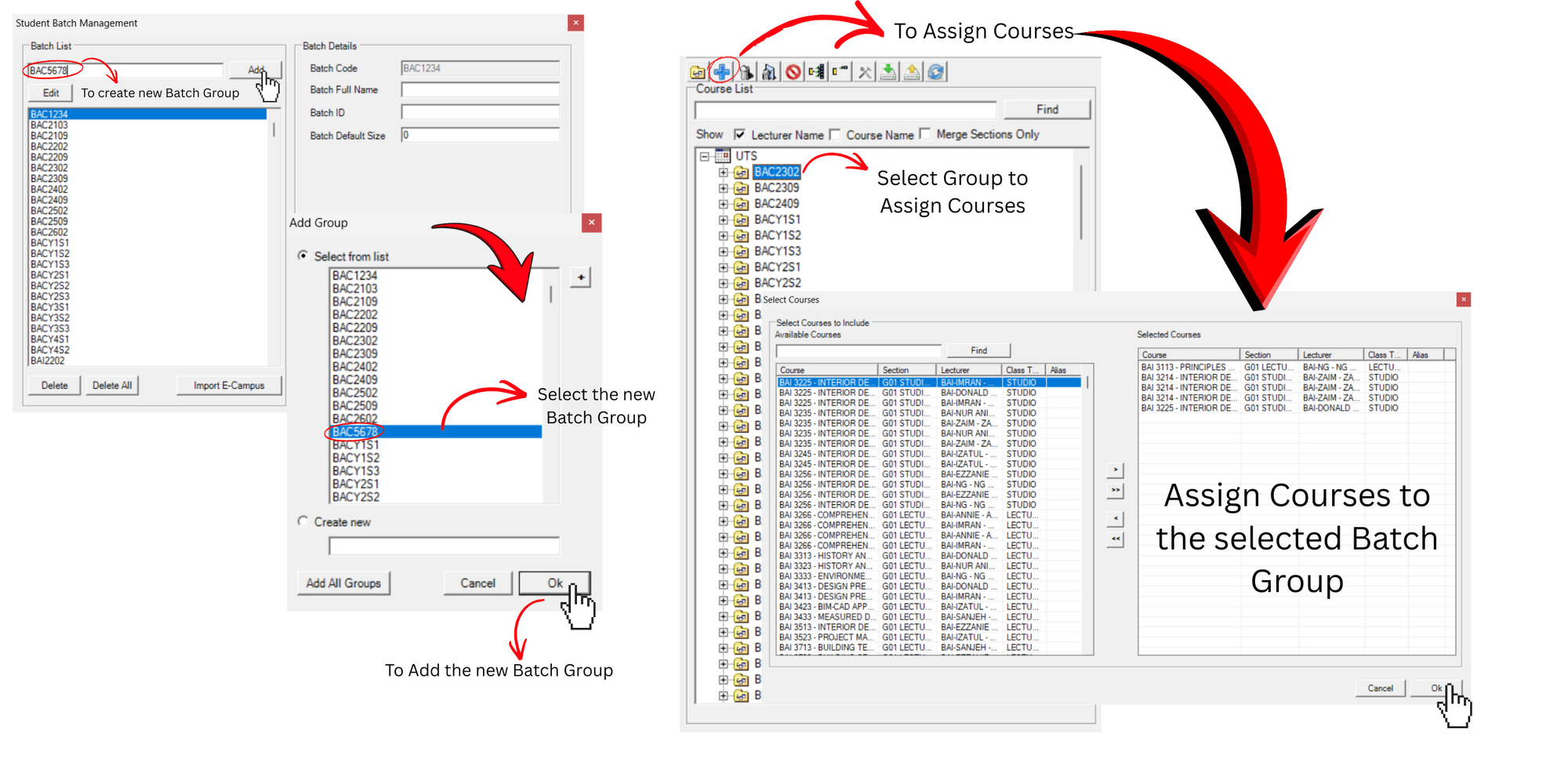
Task: Click the Course column header in Available Courses
Action: coord(827,370)
